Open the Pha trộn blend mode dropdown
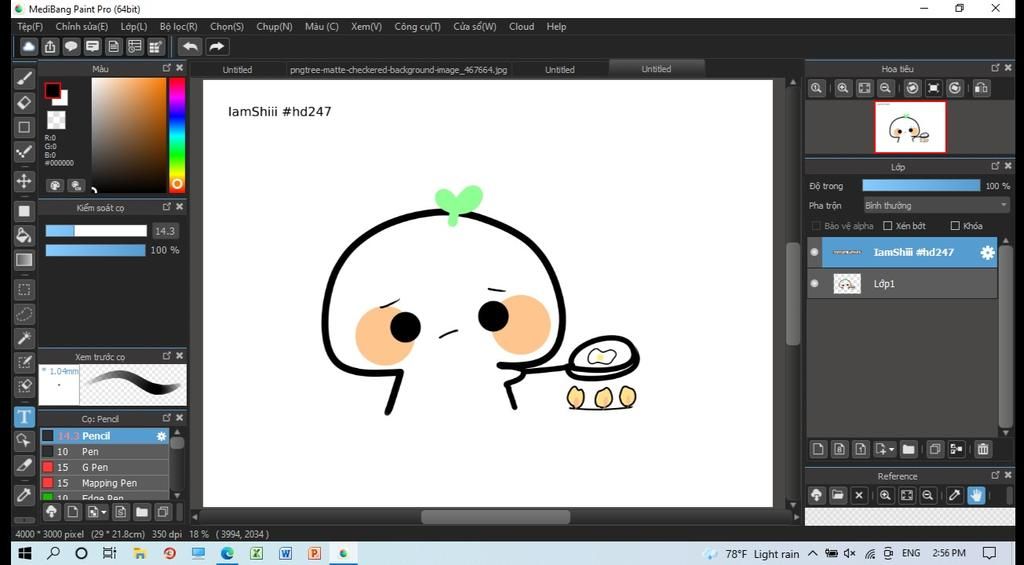 point(936,205)
